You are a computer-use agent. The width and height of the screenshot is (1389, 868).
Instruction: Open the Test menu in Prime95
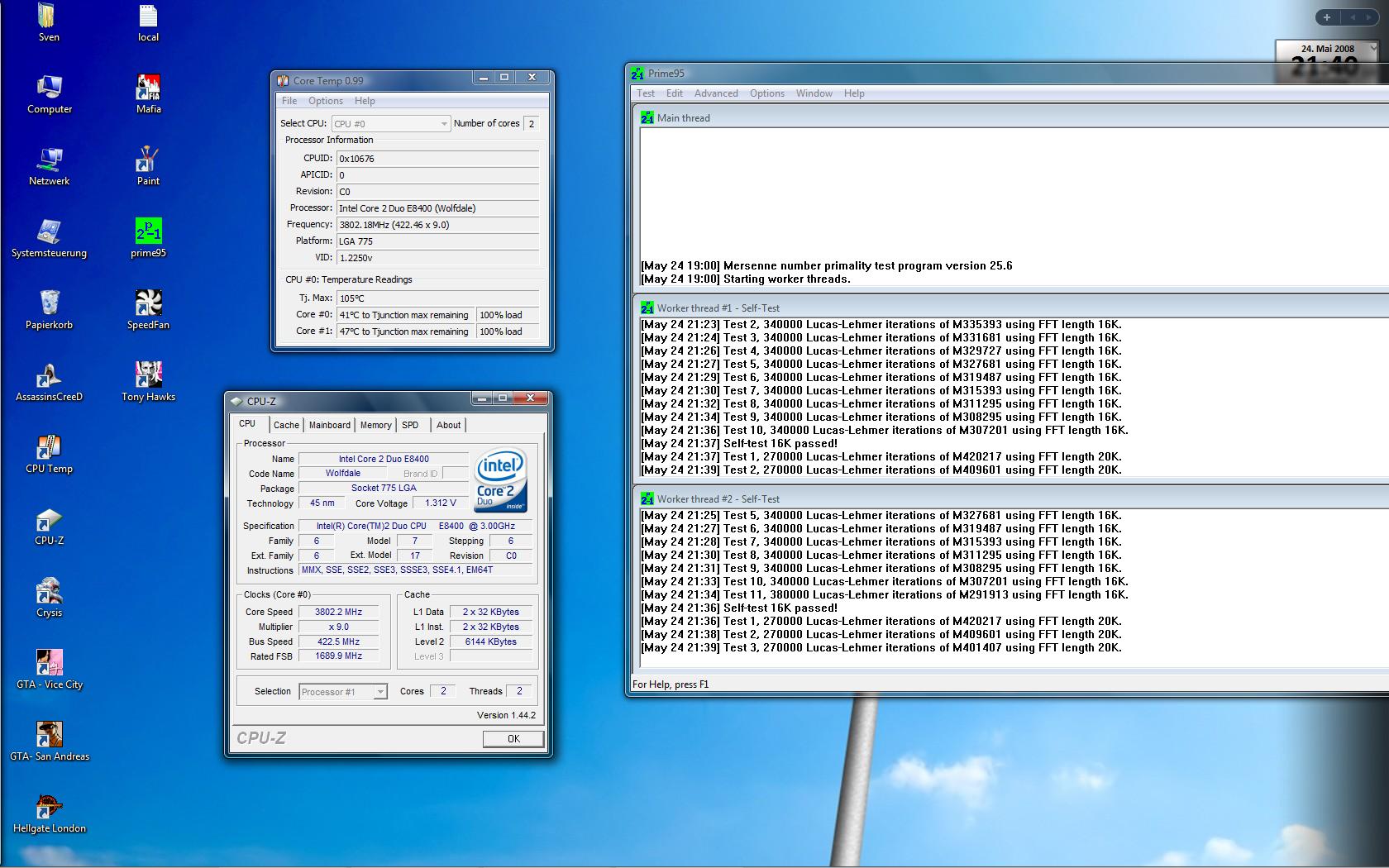click(646, 93)
